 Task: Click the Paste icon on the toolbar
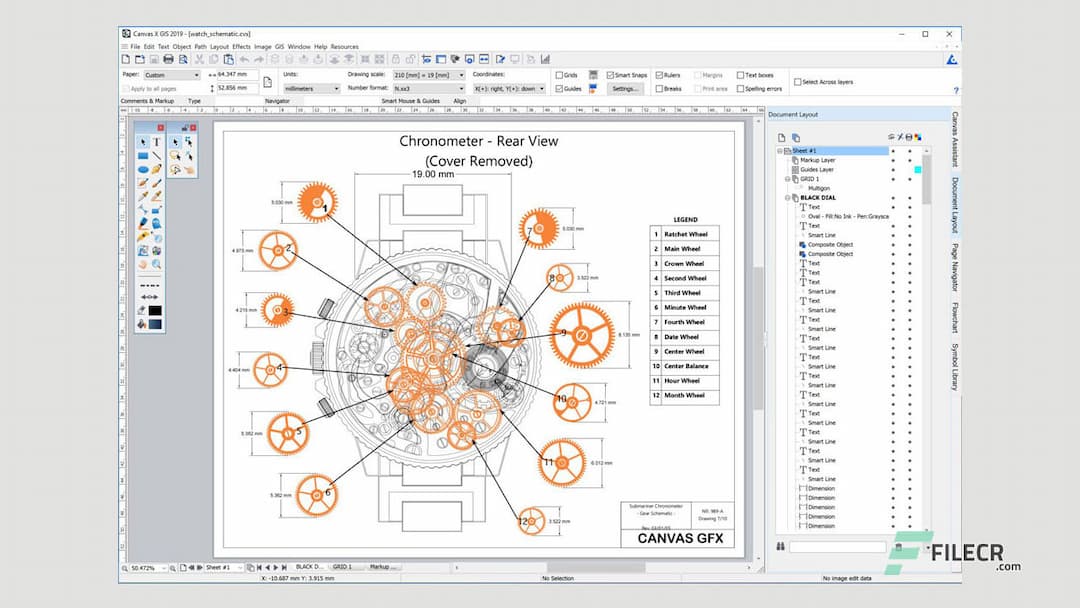229,59
